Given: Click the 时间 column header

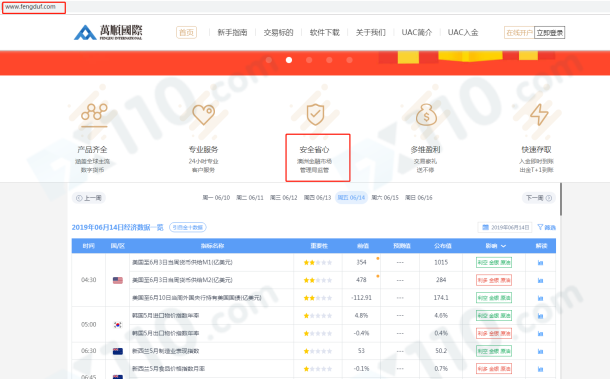Looking at the screenshot, I should coord(89,246).
